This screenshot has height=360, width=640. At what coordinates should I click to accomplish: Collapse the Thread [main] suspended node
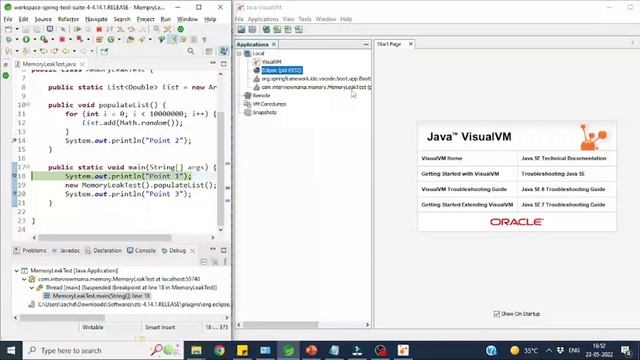(32, 288)
